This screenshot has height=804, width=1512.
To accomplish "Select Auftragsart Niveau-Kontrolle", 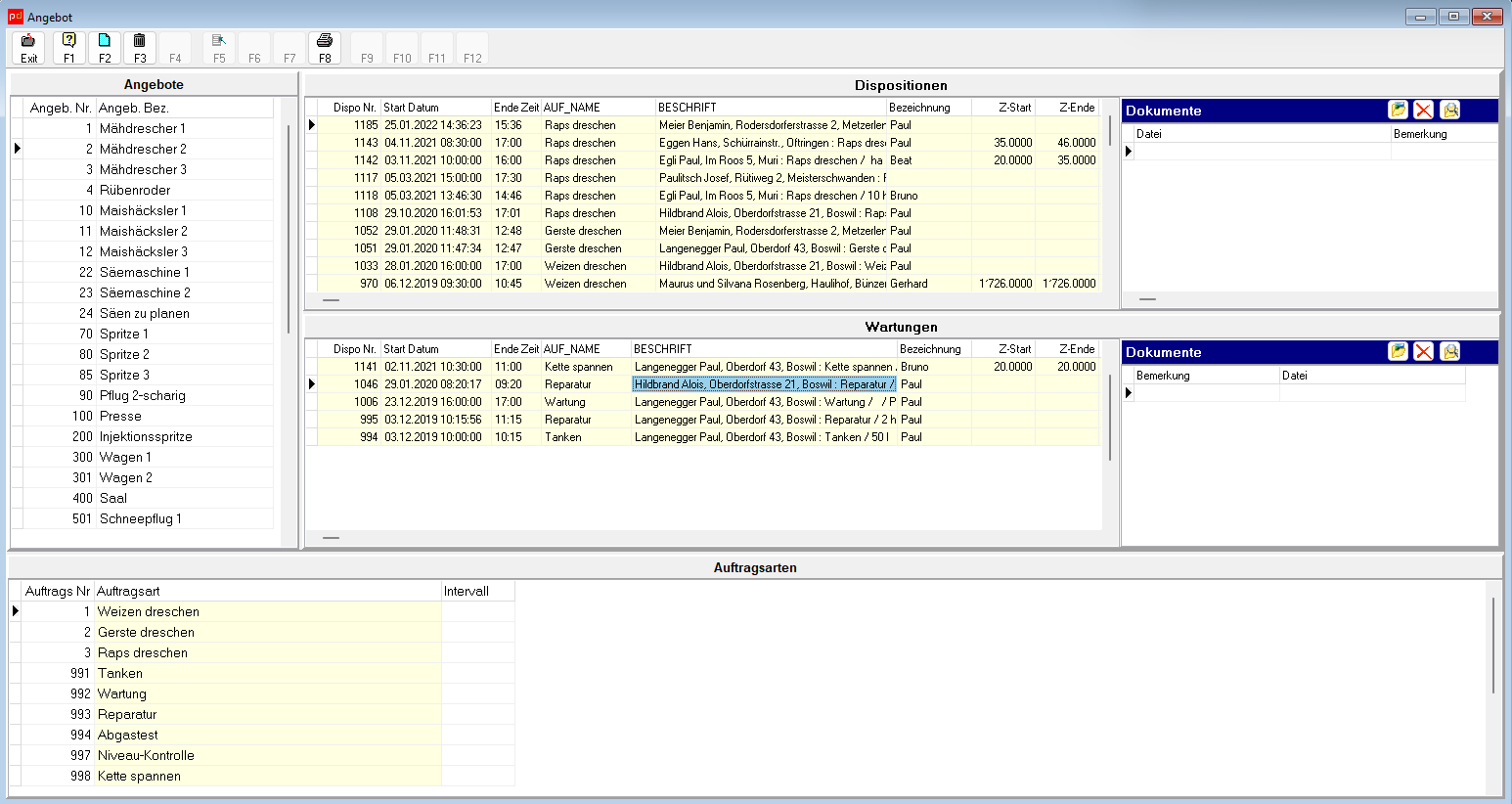I will coord(268,755).
